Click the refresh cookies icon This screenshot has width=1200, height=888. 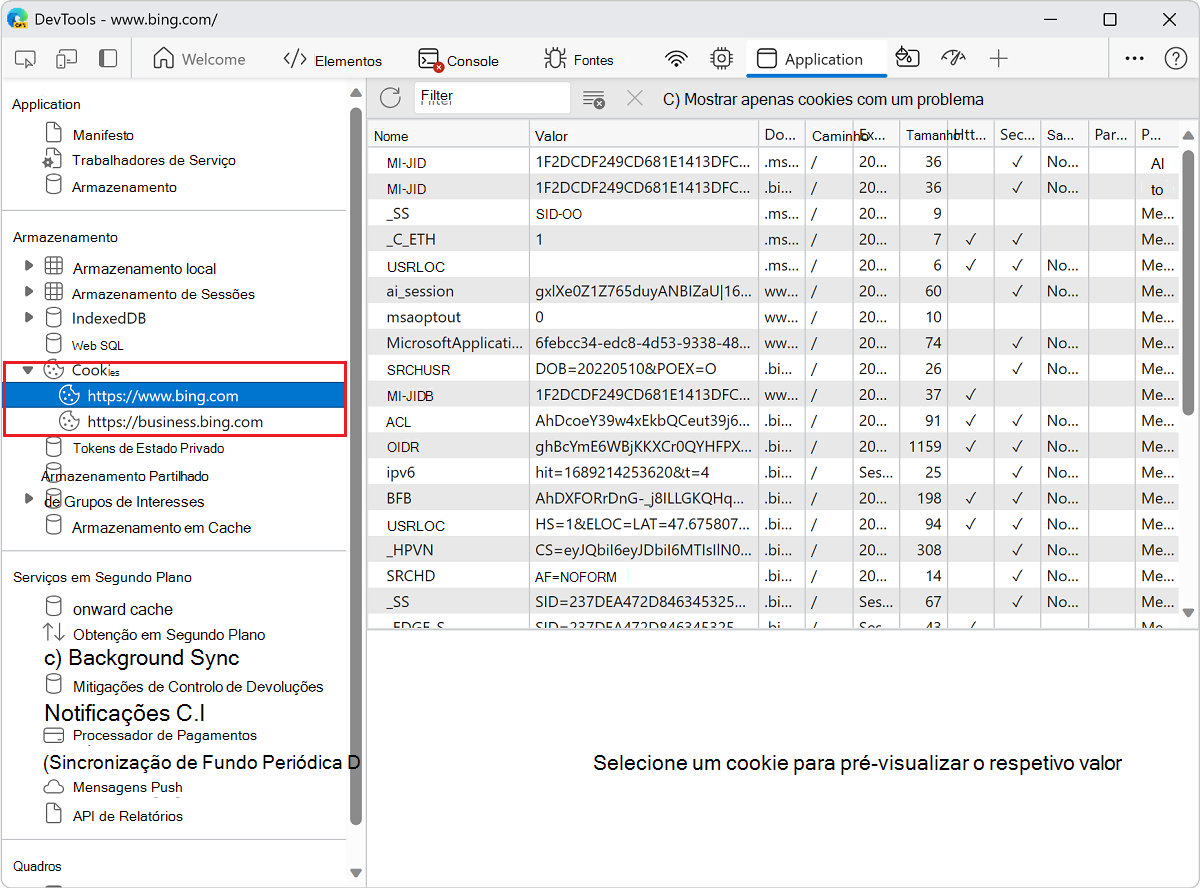coord(390,98)
